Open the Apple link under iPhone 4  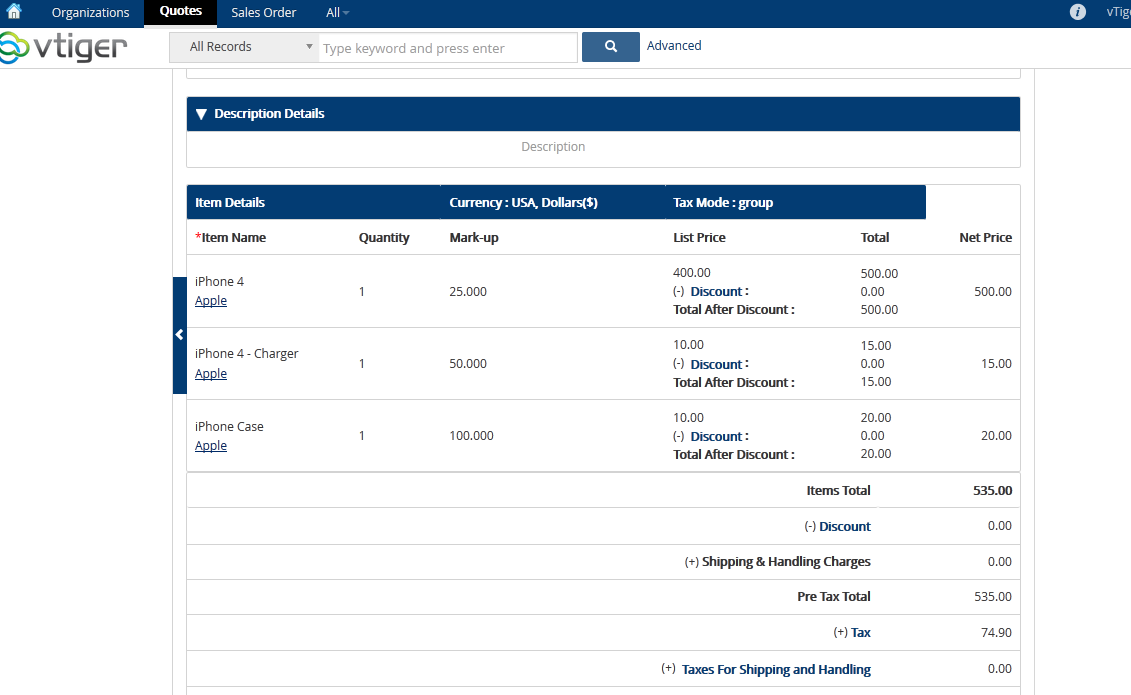coord(211,301)
